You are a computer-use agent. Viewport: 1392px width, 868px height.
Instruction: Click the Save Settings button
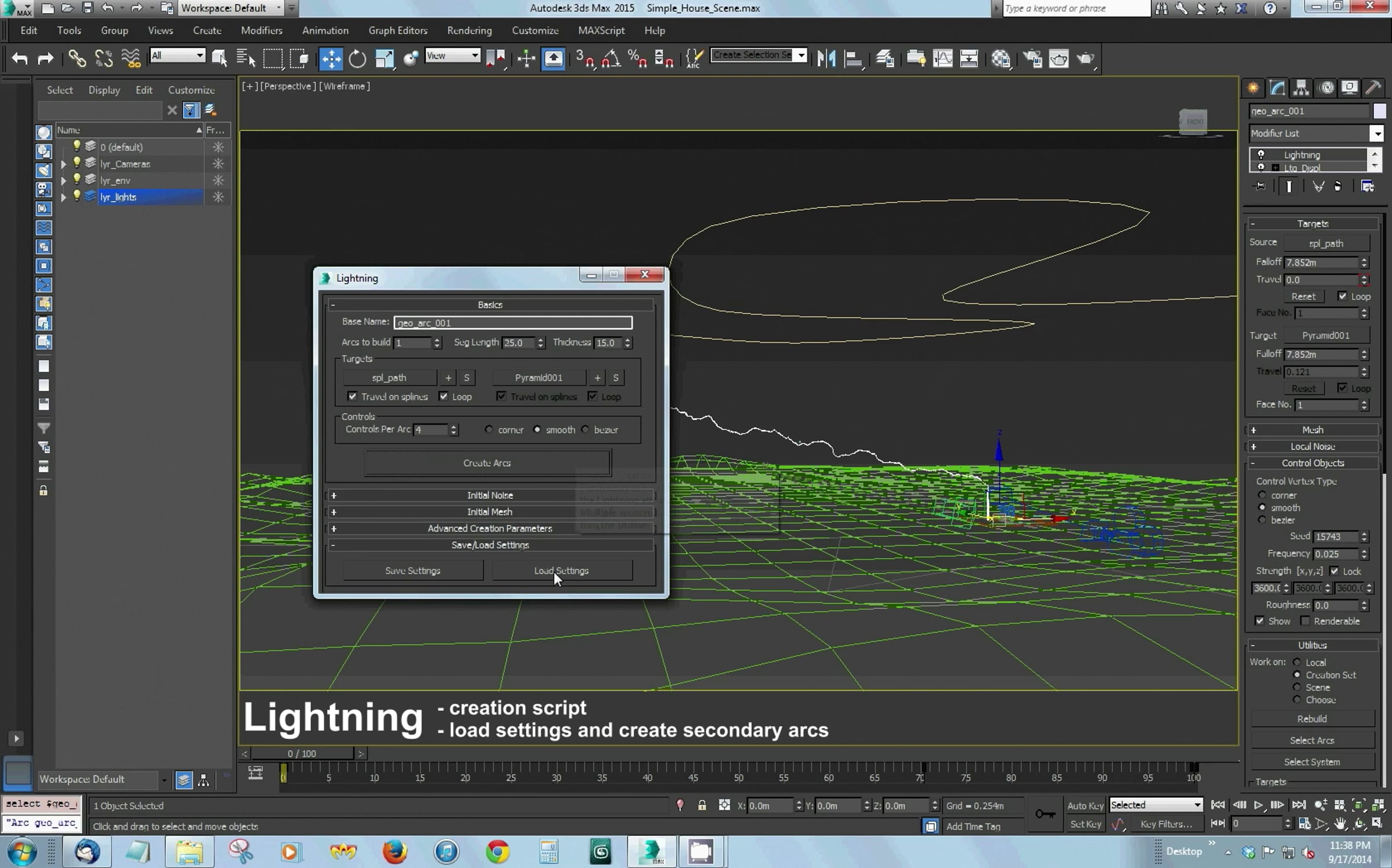[412, 571]
